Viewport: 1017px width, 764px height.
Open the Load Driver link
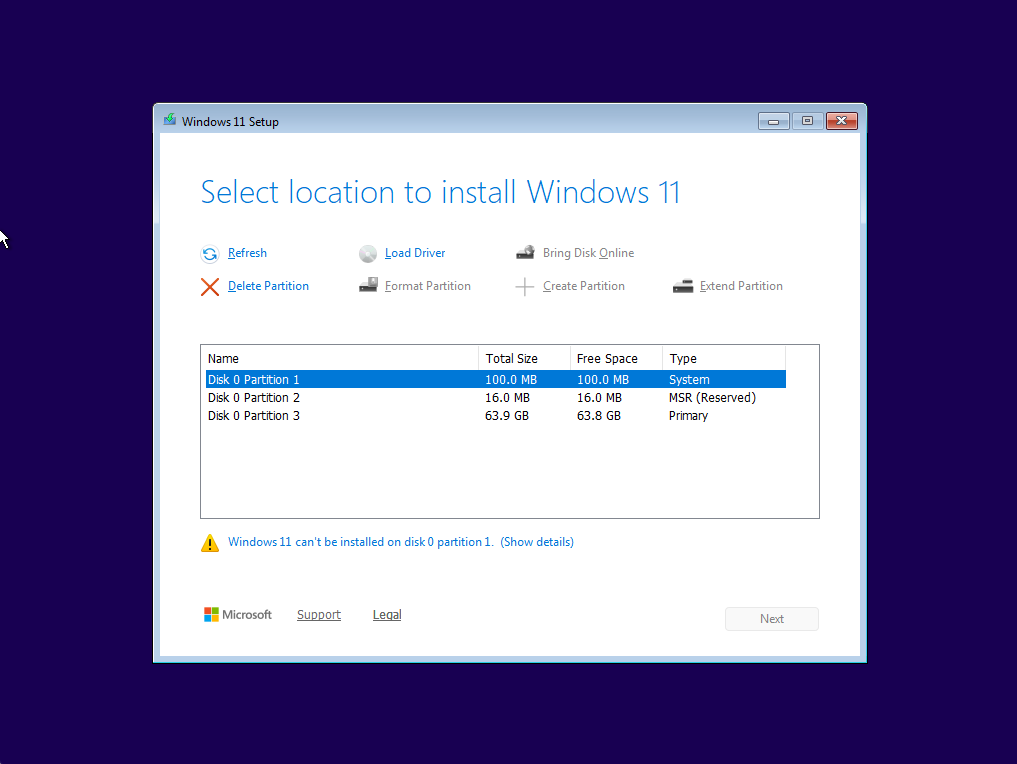pyautogui.click(x=415, y=253)
